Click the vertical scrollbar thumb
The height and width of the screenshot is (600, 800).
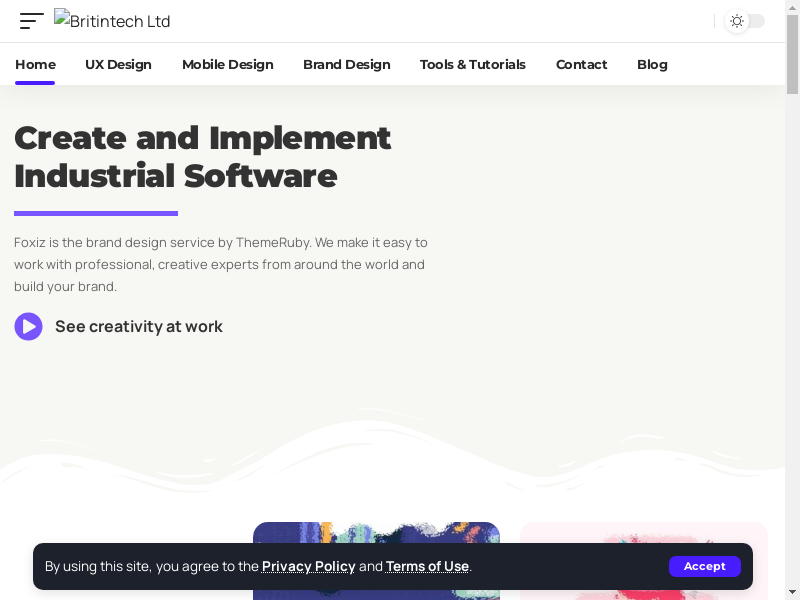(792, 55)
